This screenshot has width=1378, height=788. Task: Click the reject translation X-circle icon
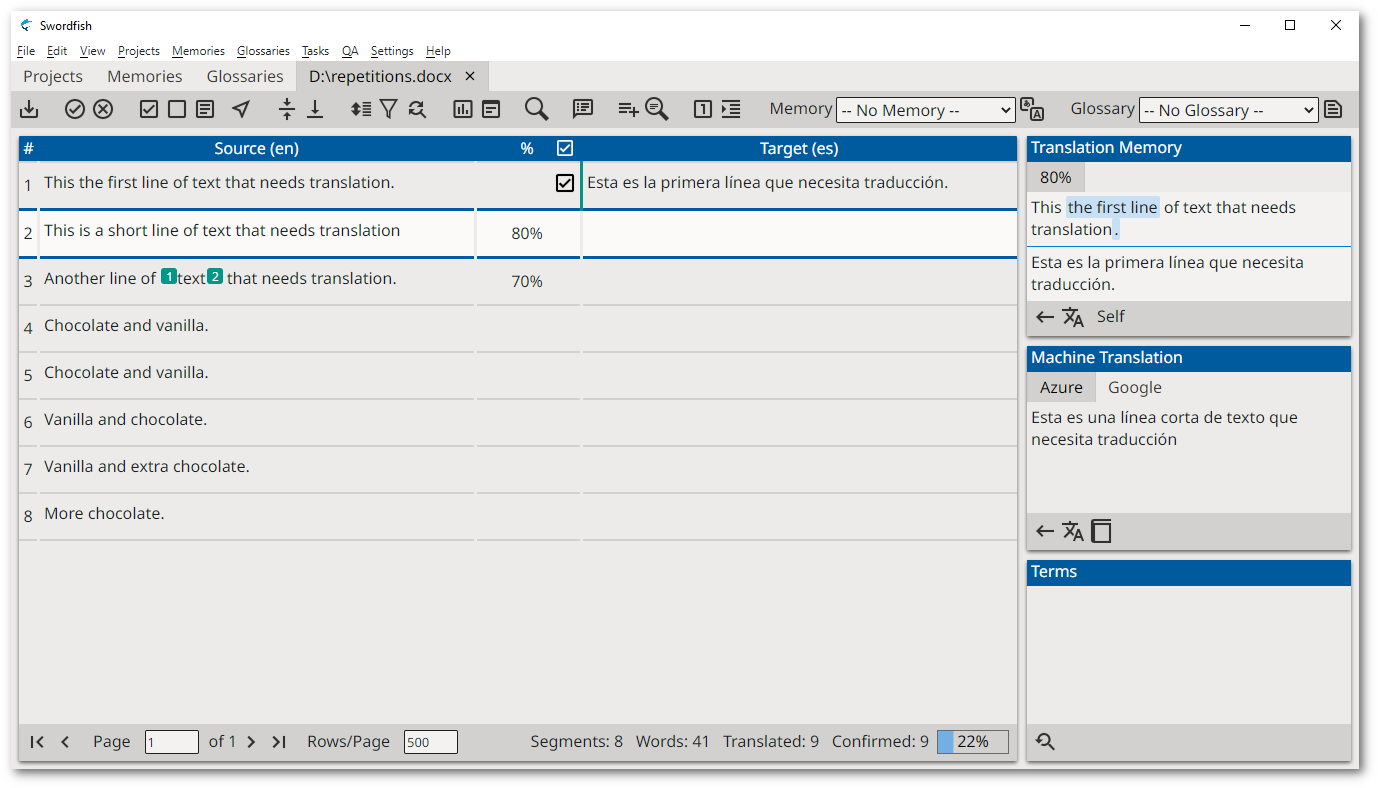(103, 110)
